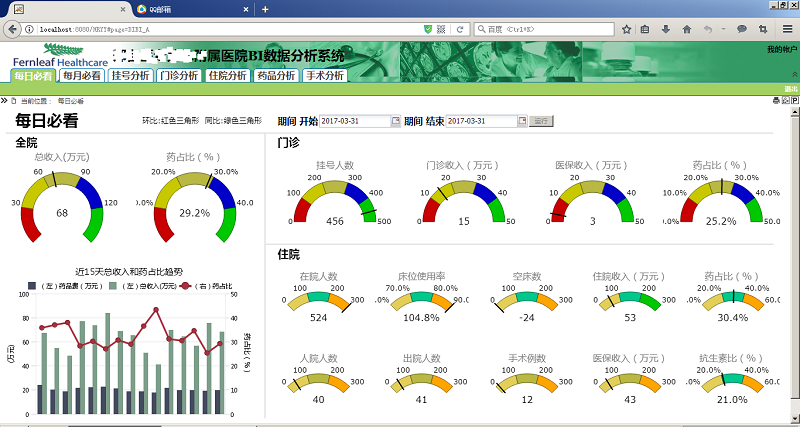
Task: Open the hamburger menu in browser toolbar
Action: (786, 30)
